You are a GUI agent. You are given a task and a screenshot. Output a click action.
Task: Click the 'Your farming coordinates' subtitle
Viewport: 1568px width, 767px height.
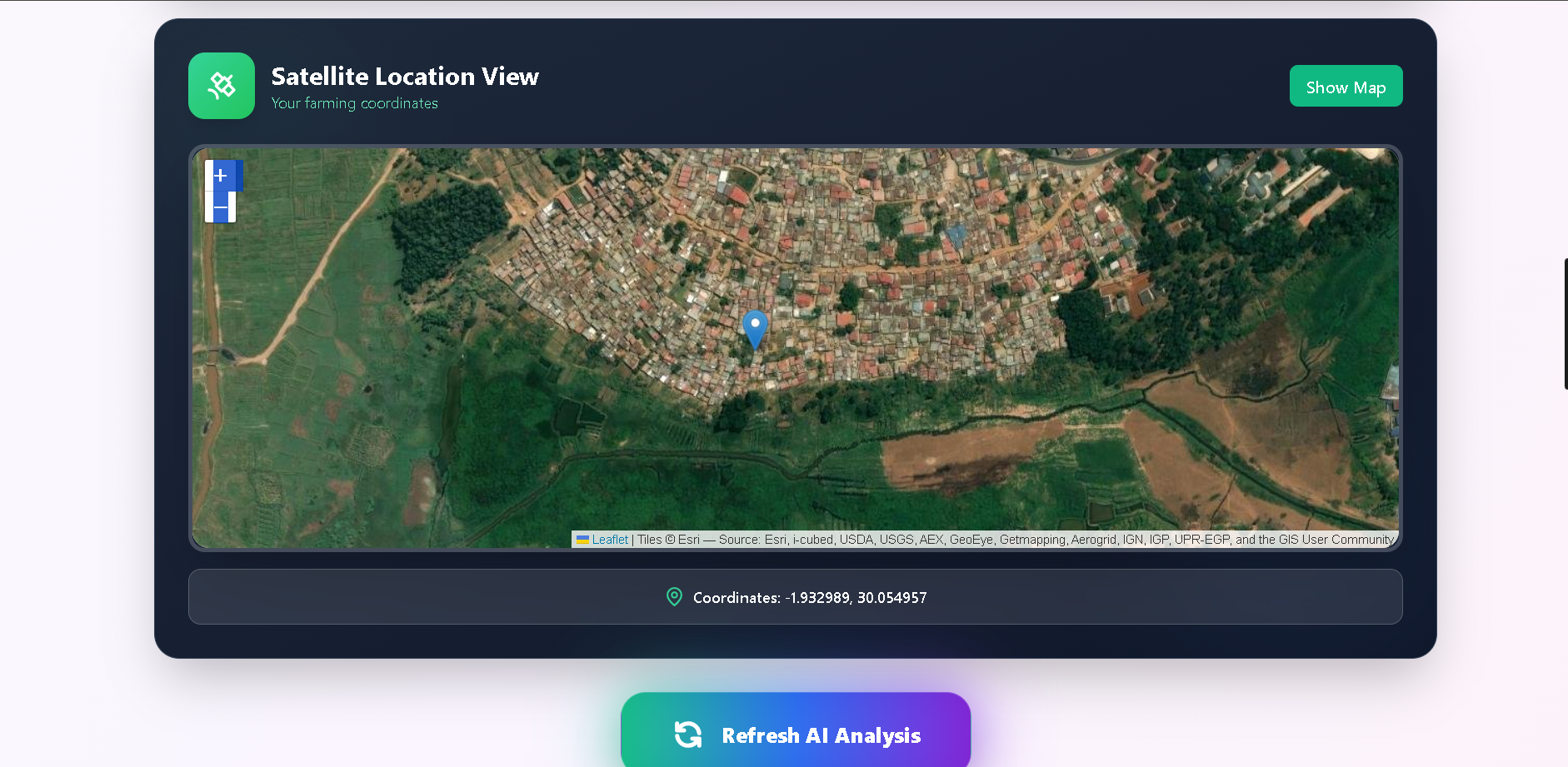(x=354, y=103)
